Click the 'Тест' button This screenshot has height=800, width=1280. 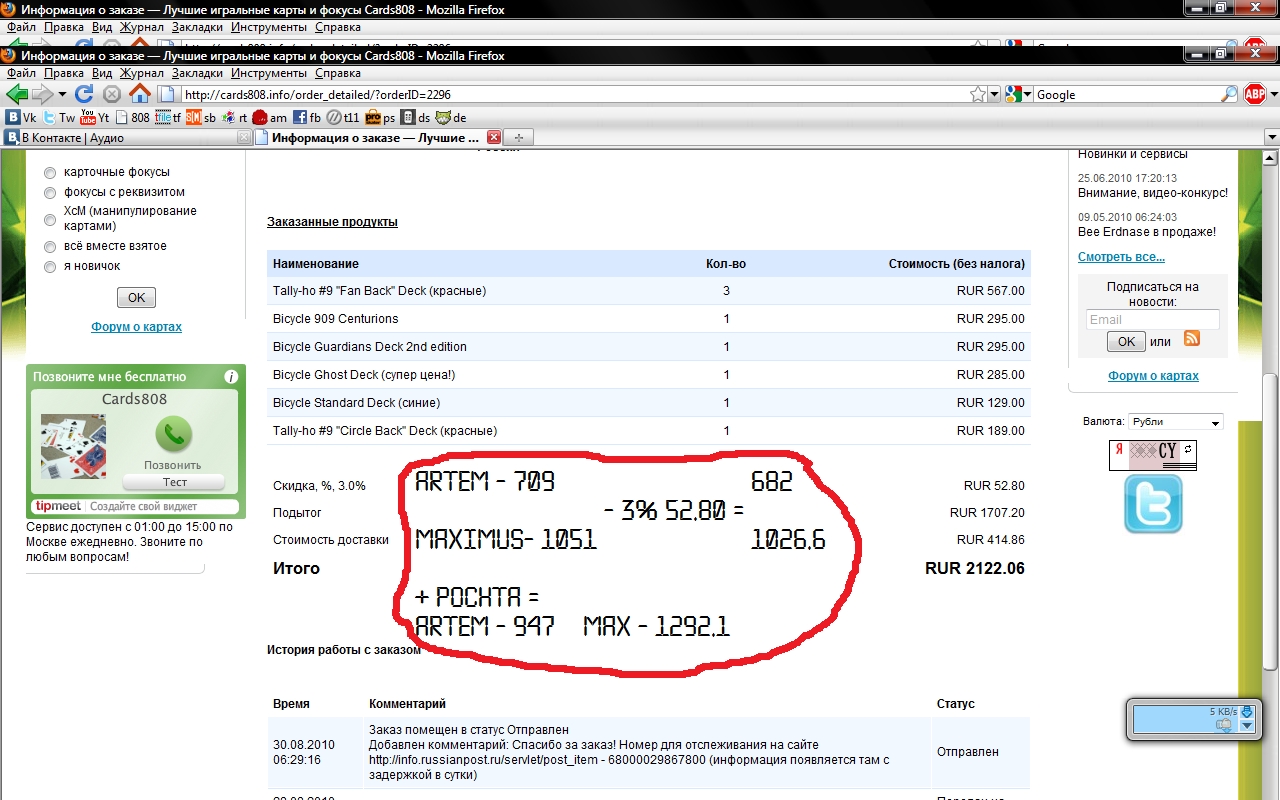[175, 482]
